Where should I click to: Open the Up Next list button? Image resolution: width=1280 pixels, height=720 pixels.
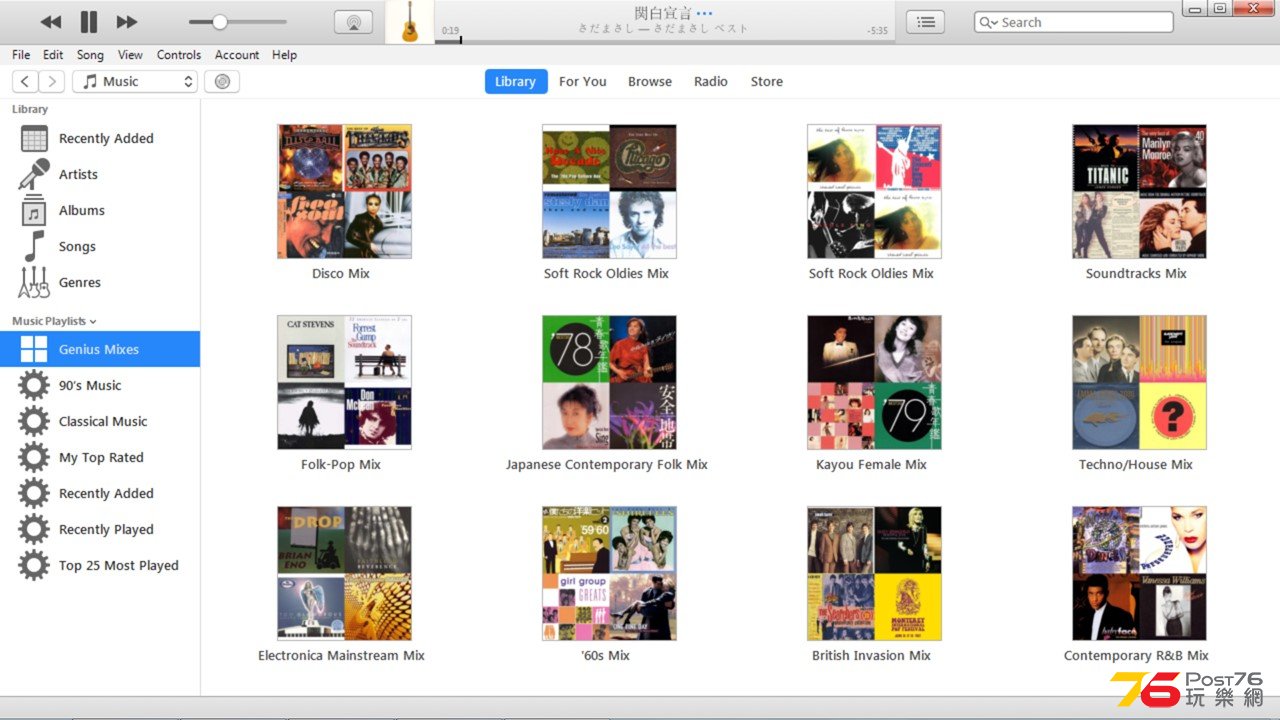click(x=926, y=22)
